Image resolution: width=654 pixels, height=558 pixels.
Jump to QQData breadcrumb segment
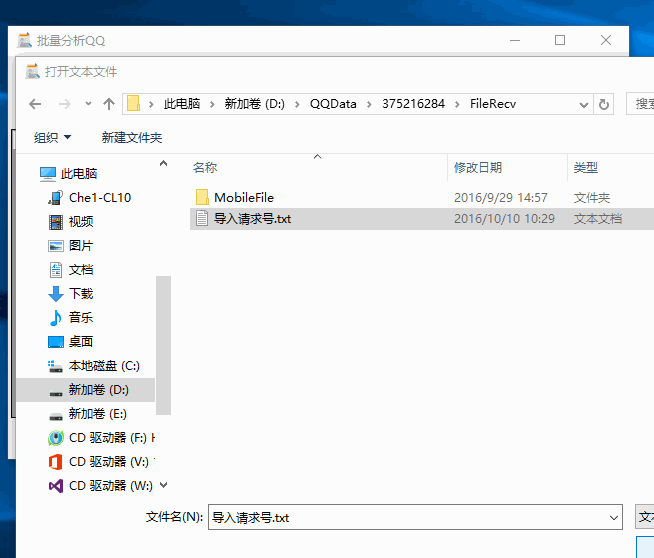[333, 104]
